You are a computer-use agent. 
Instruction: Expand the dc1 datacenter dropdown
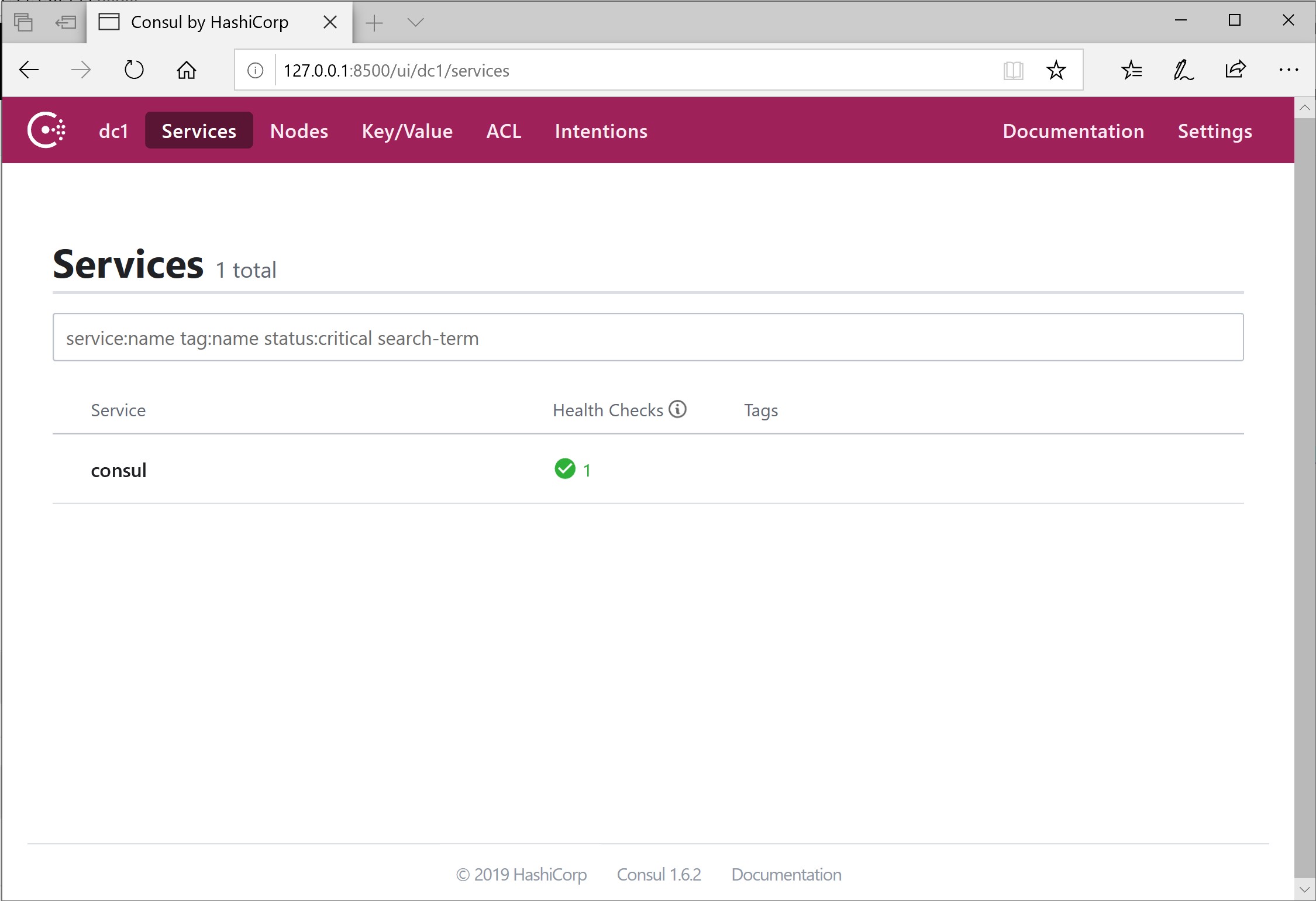click(x=112, y=131)
